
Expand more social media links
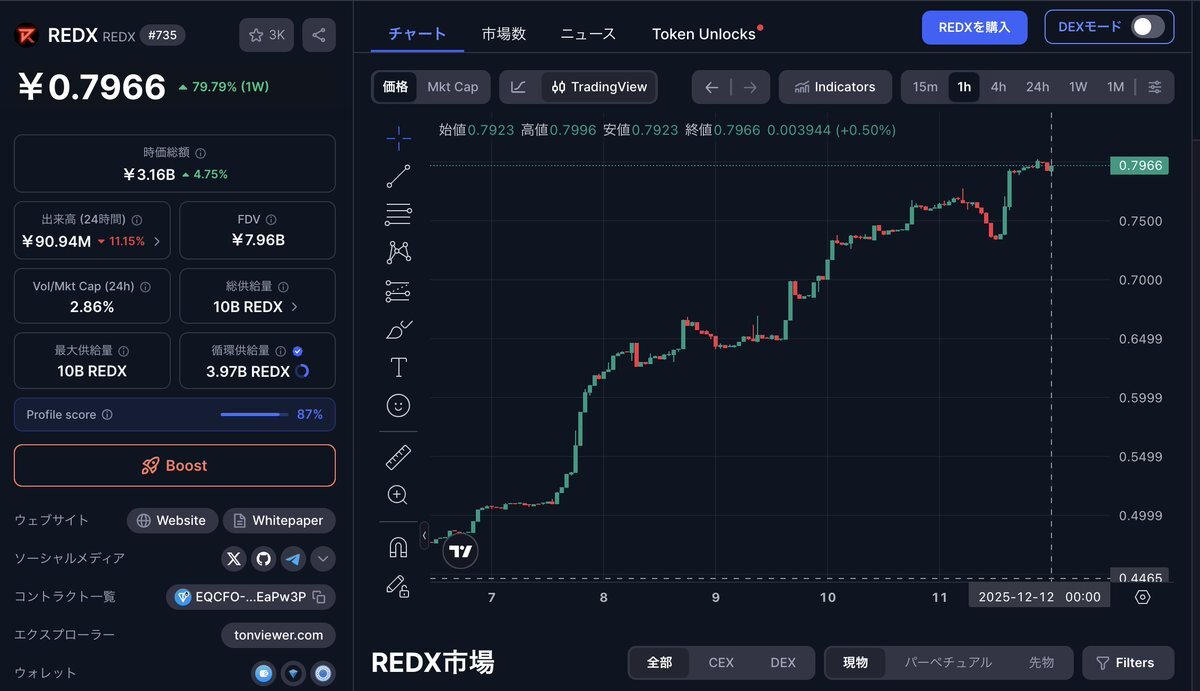click(323, 559)
